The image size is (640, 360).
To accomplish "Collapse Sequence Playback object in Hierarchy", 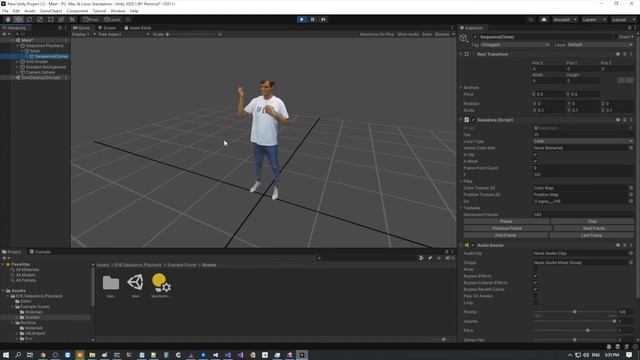I will [17, 46].
